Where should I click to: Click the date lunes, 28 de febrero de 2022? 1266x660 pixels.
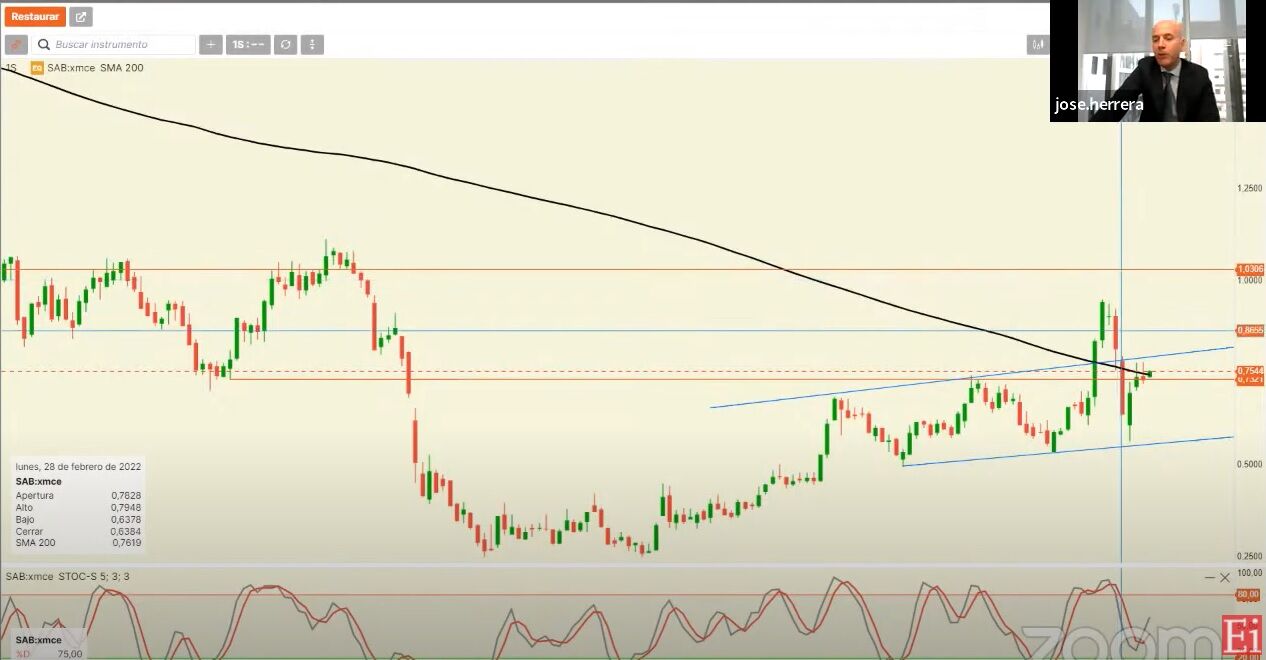pos(78,466)
